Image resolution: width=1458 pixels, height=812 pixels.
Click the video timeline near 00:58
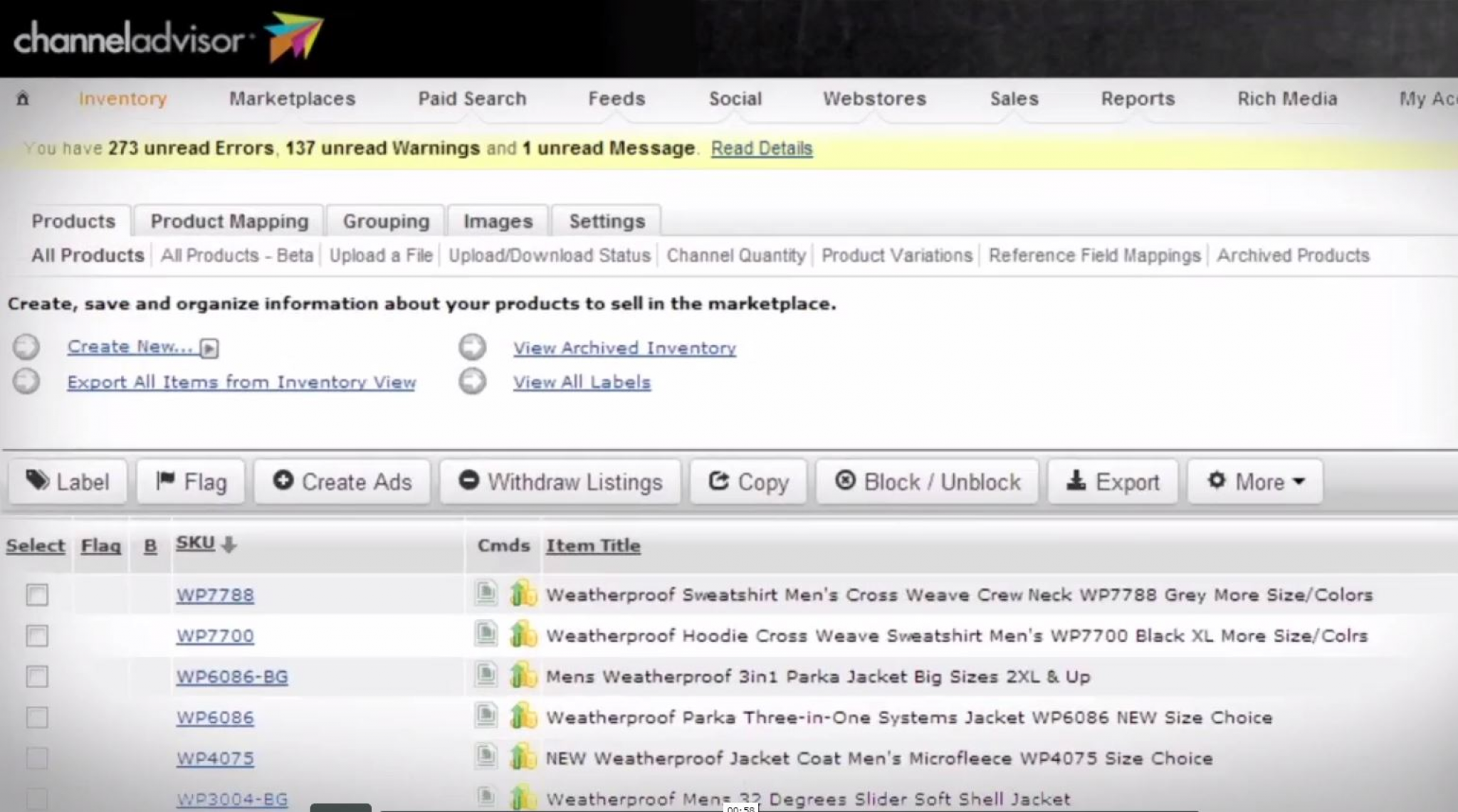pos(740,806)
